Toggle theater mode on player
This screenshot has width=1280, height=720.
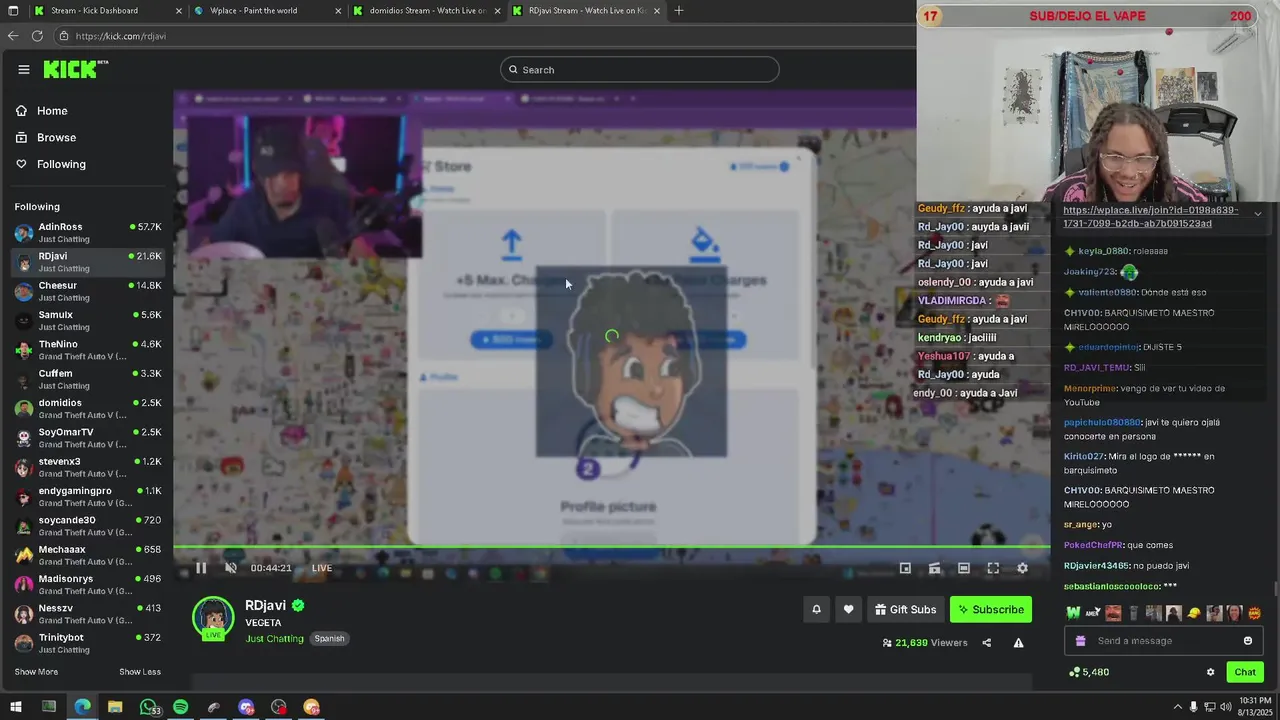[963, 568]
